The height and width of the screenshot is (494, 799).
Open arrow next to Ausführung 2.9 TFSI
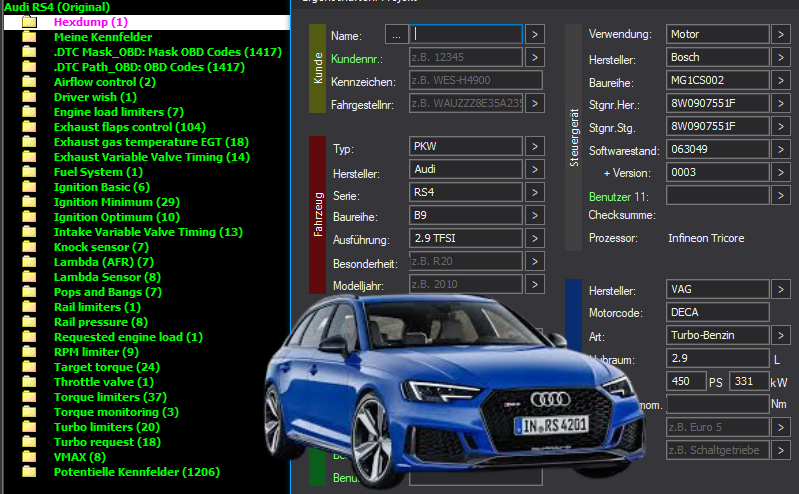(x=535, y=238)
